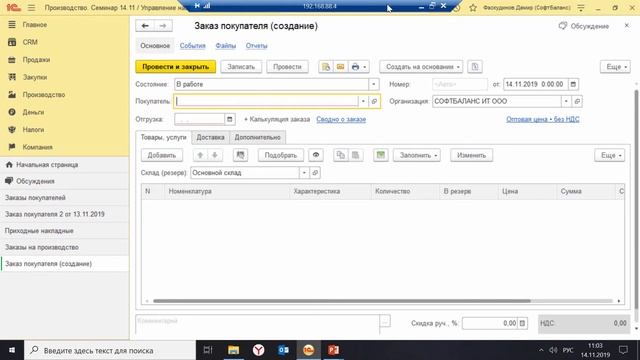
Task: Select the Дополнительно tab
Action: pyautogui.click(x=258, y=137)
